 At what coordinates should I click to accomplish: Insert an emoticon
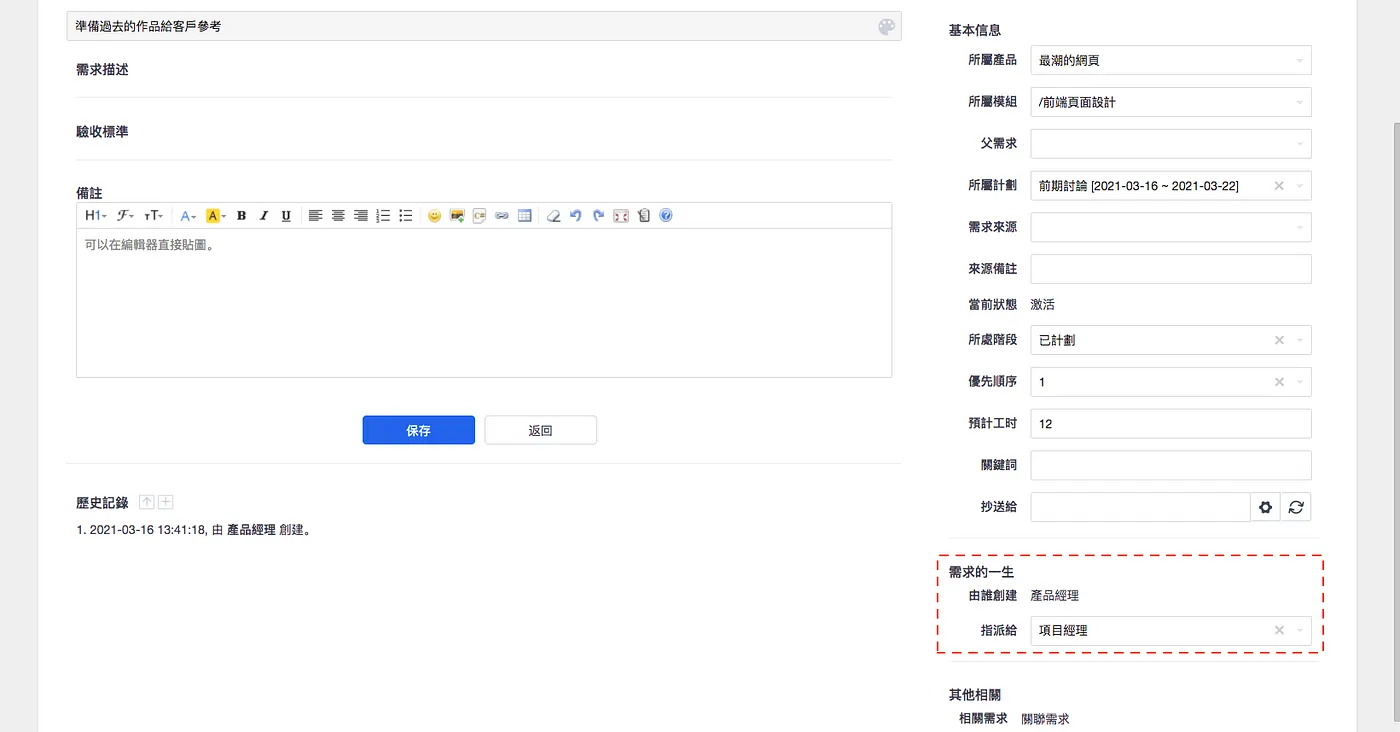(434, 215)
